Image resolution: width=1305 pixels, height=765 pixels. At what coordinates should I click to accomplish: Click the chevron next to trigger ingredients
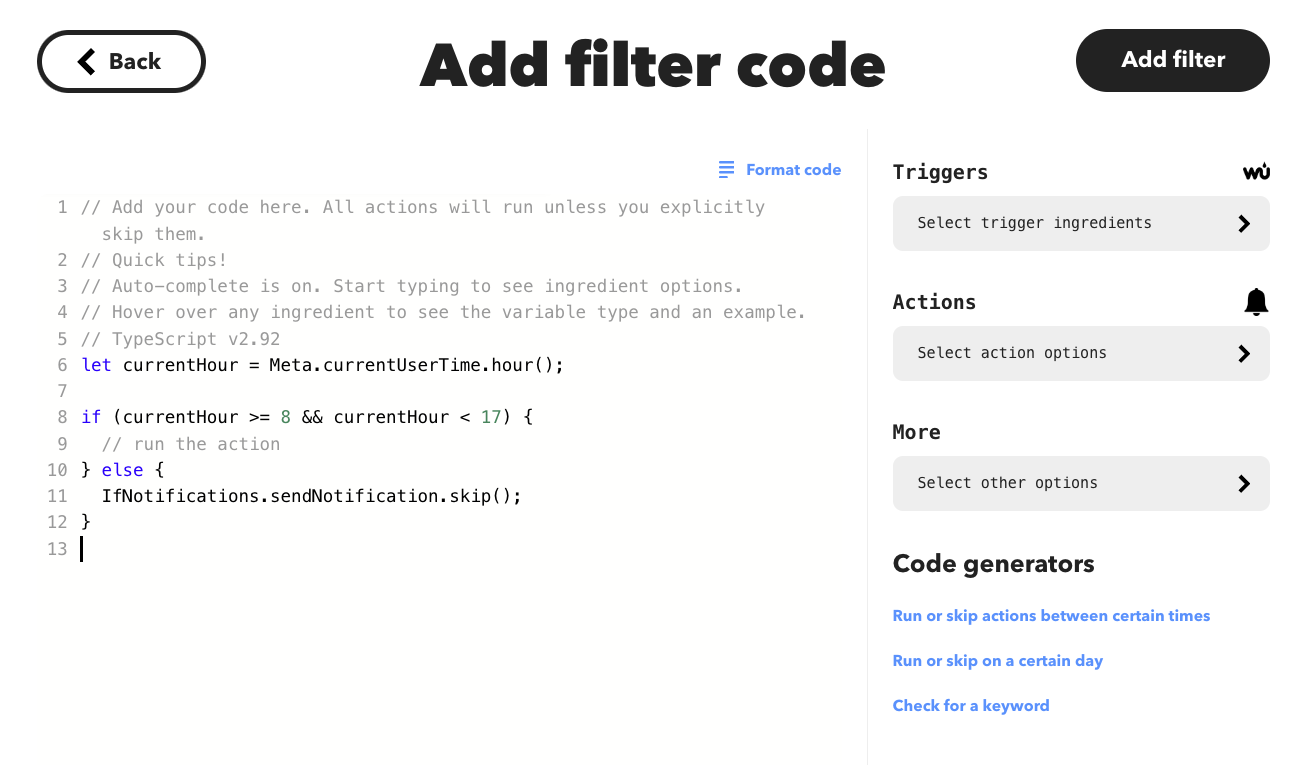[x=1244, y=223]
